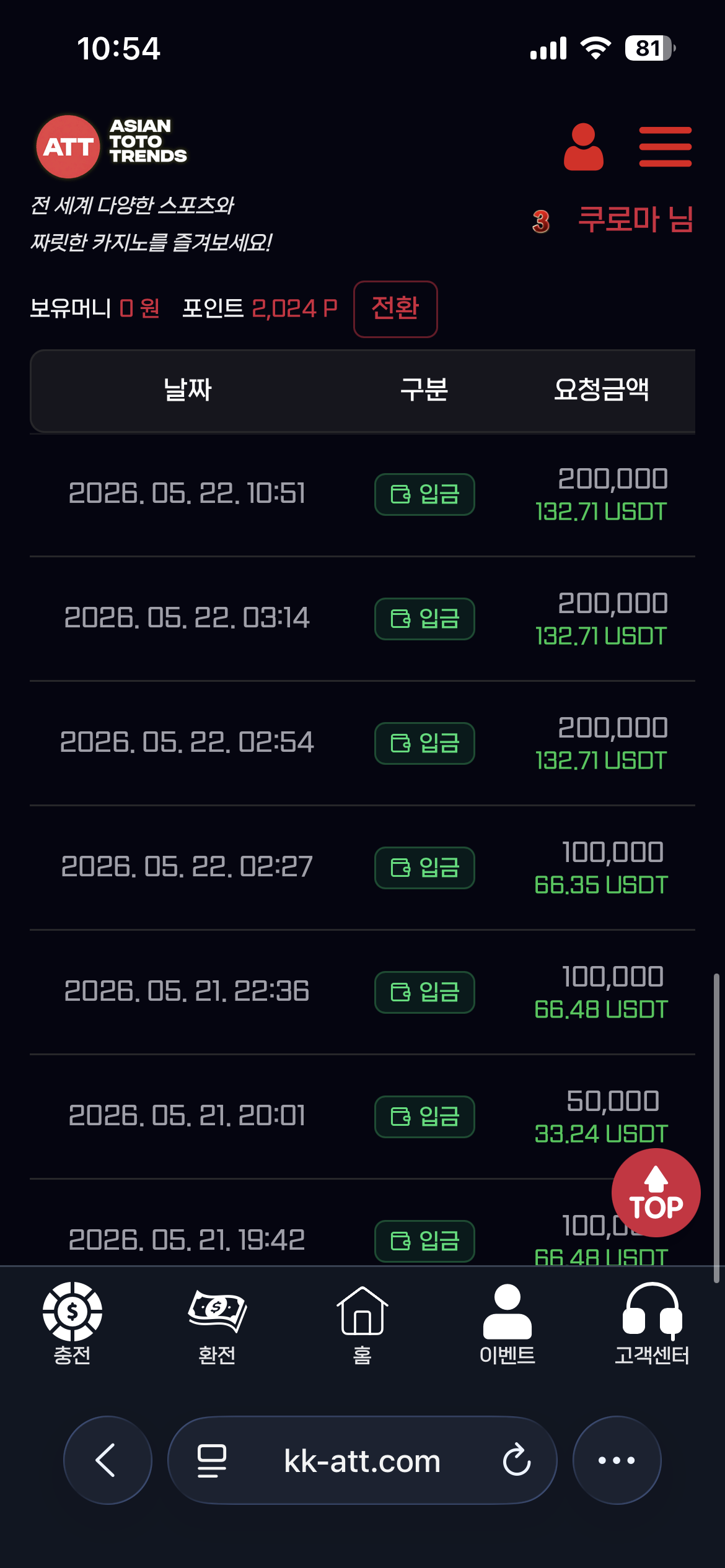The image size is (725, 1568).
Task: Open the red user profile icon
Action: [x=583, y=147]
